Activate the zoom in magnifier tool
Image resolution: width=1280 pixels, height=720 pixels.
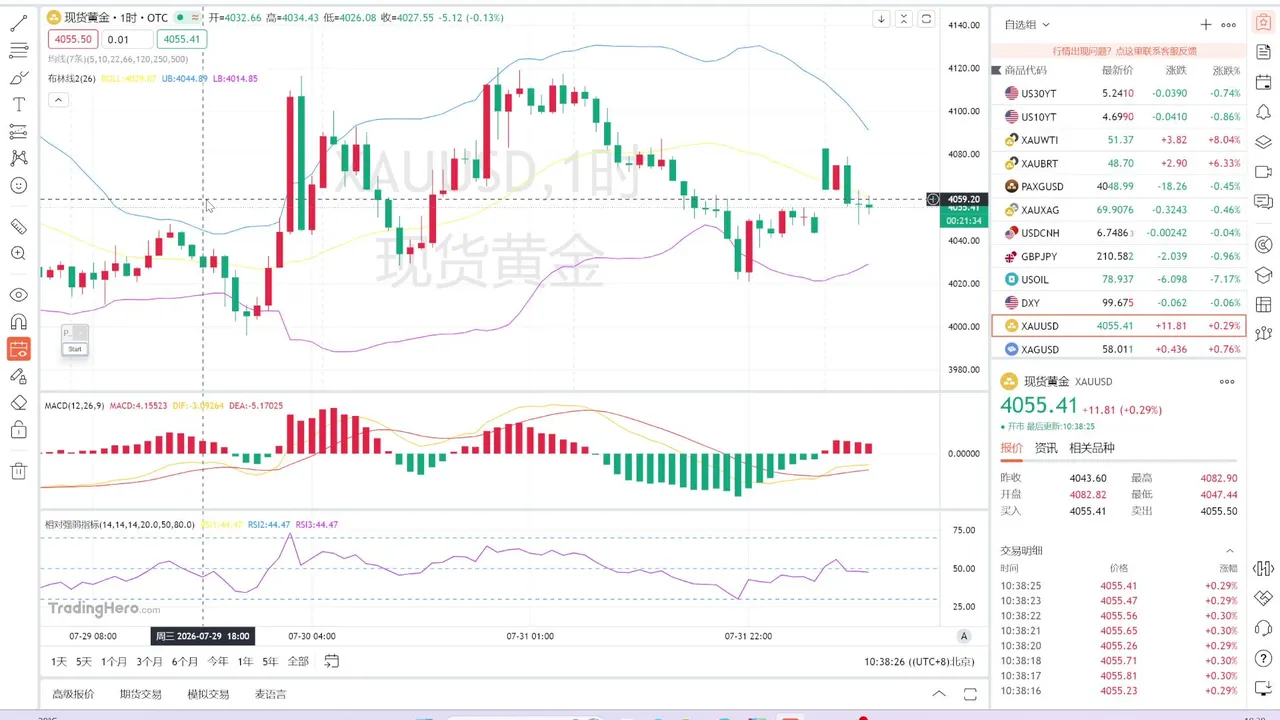click(18, 254)
